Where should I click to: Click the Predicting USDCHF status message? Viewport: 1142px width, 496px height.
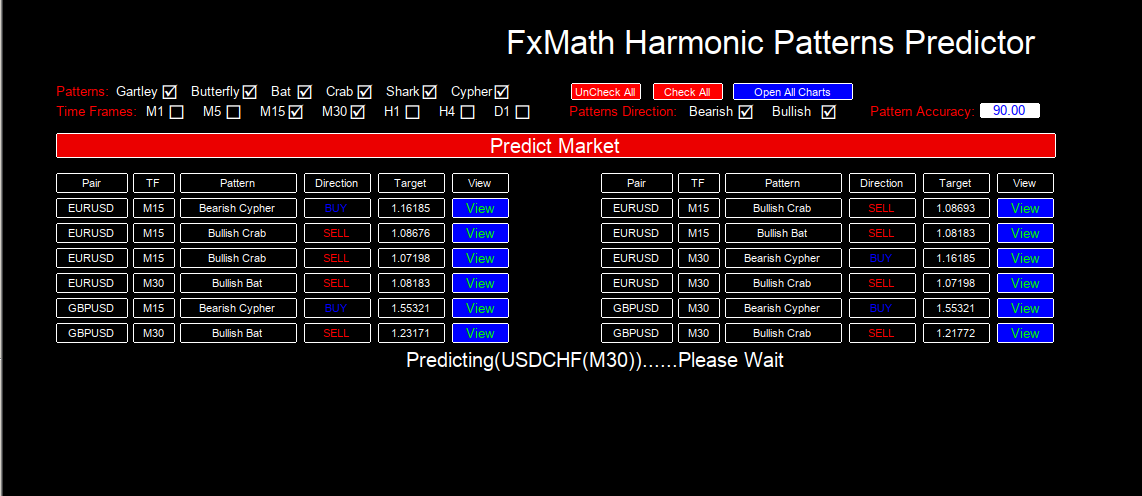pos(595,361)
